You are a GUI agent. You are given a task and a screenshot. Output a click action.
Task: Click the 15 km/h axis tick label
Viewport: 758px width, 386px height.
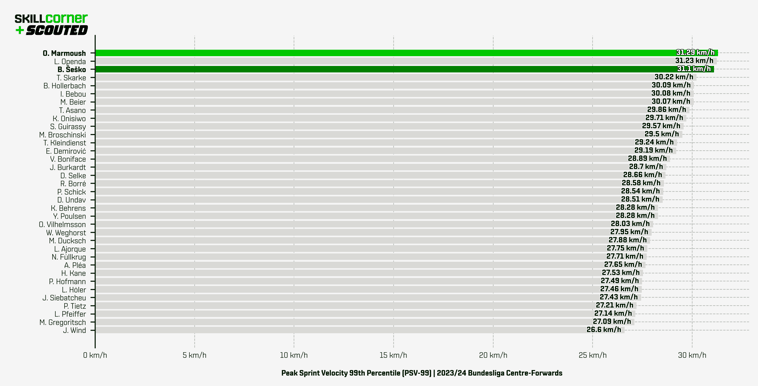pyautogui.click(x=394, y=356)
